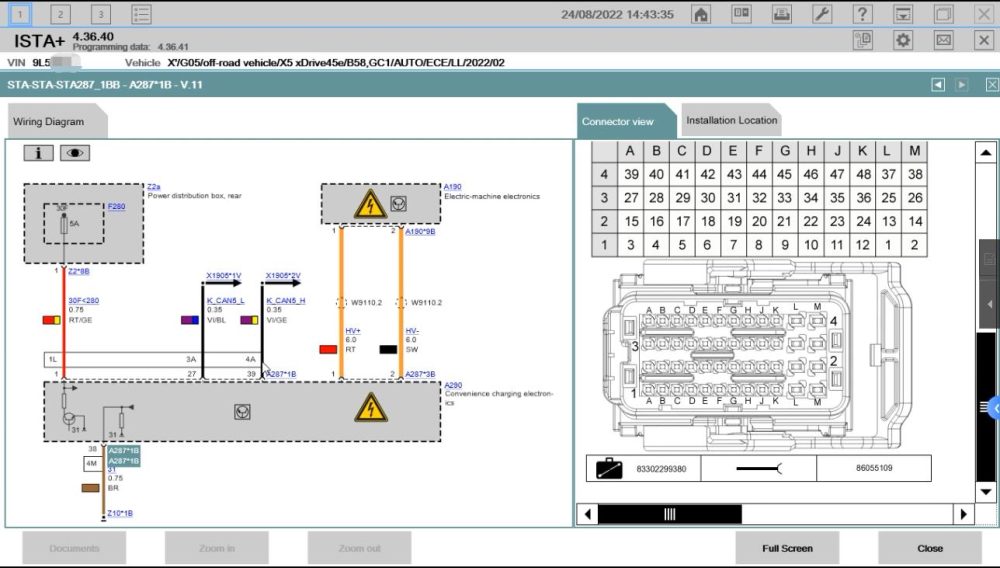The height and width of the screenshot is (568, 1000).
Task: Click high-voltage warning symbol in A190 box
Action: (369, 204)
